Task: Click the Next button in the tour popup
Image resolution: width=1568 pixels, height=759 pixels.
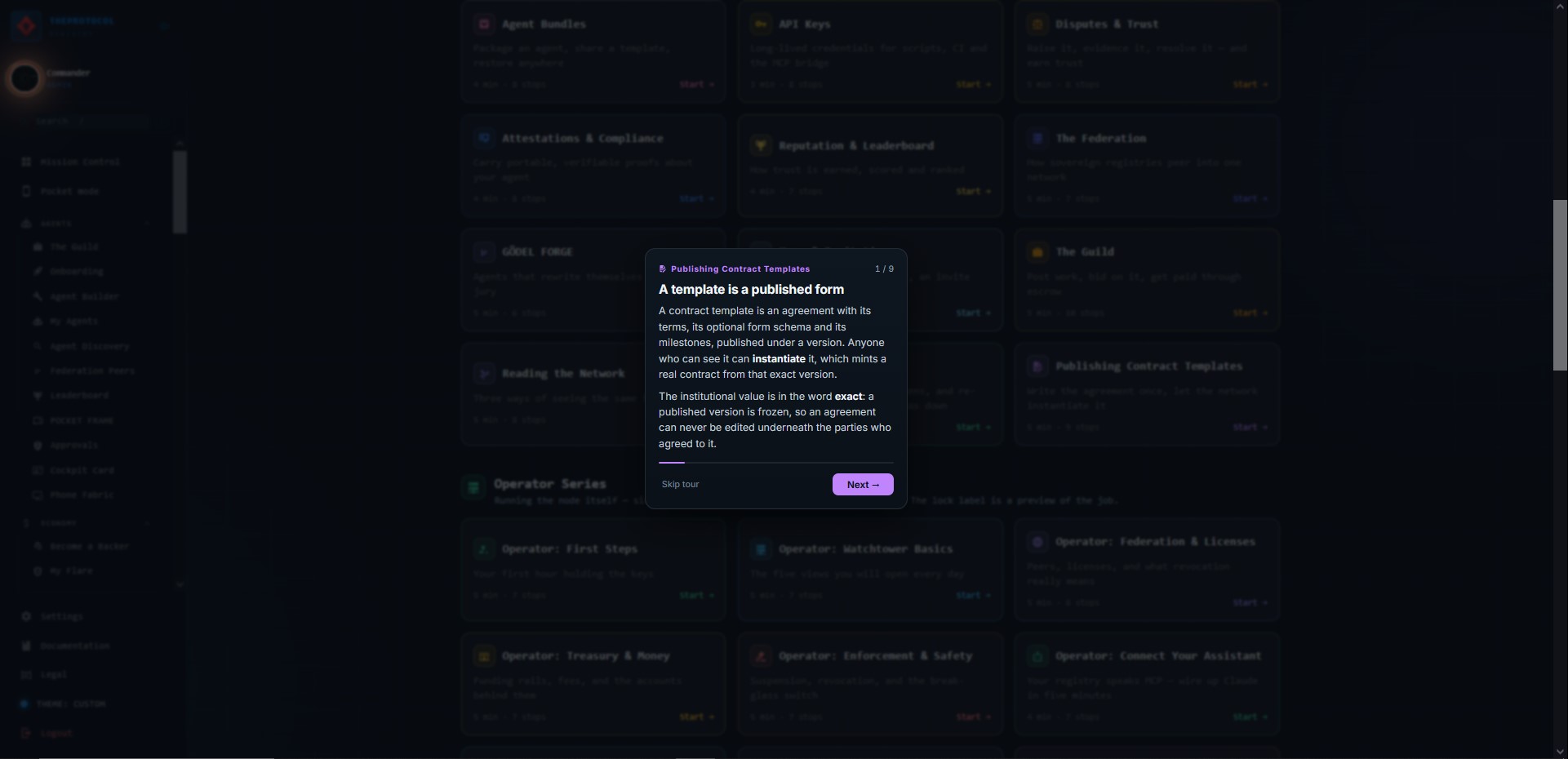Action: [x=863, y=484]
